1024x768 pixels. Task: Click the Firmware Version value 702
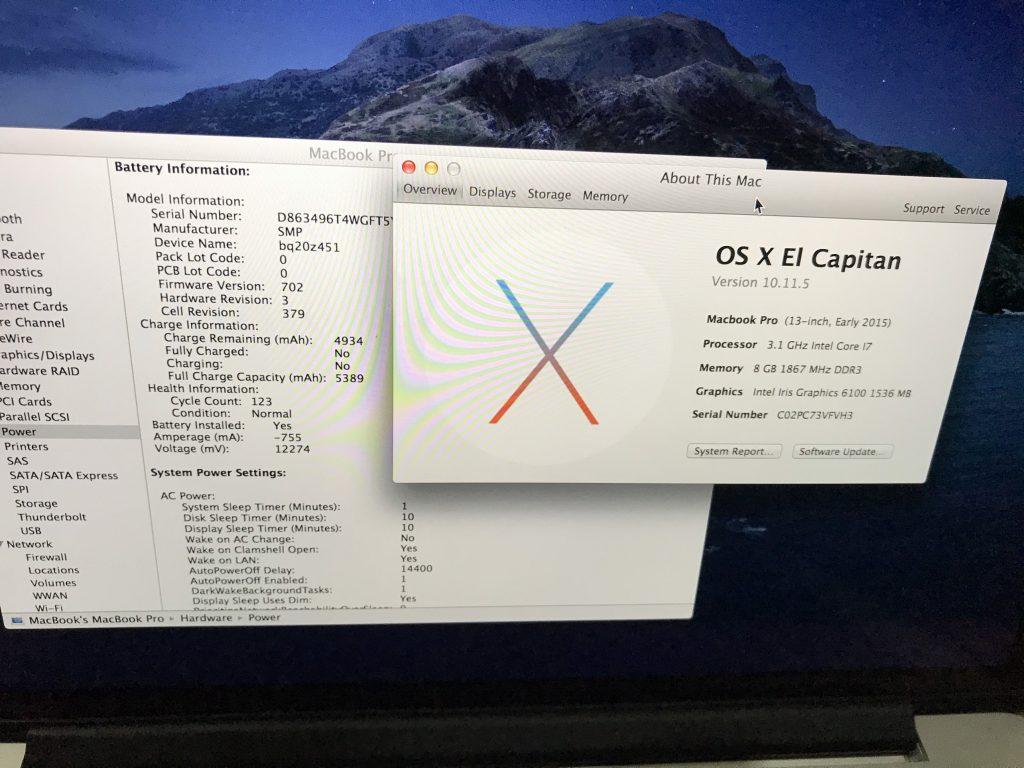[292, 287]
